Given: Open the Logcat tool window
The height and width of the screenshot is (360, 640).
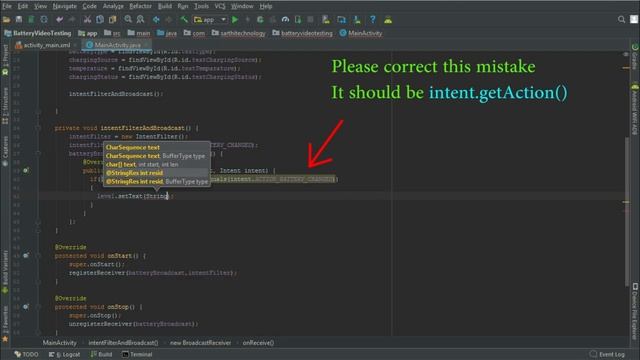Looking at the screenshot, I should (x=64, y=354).
